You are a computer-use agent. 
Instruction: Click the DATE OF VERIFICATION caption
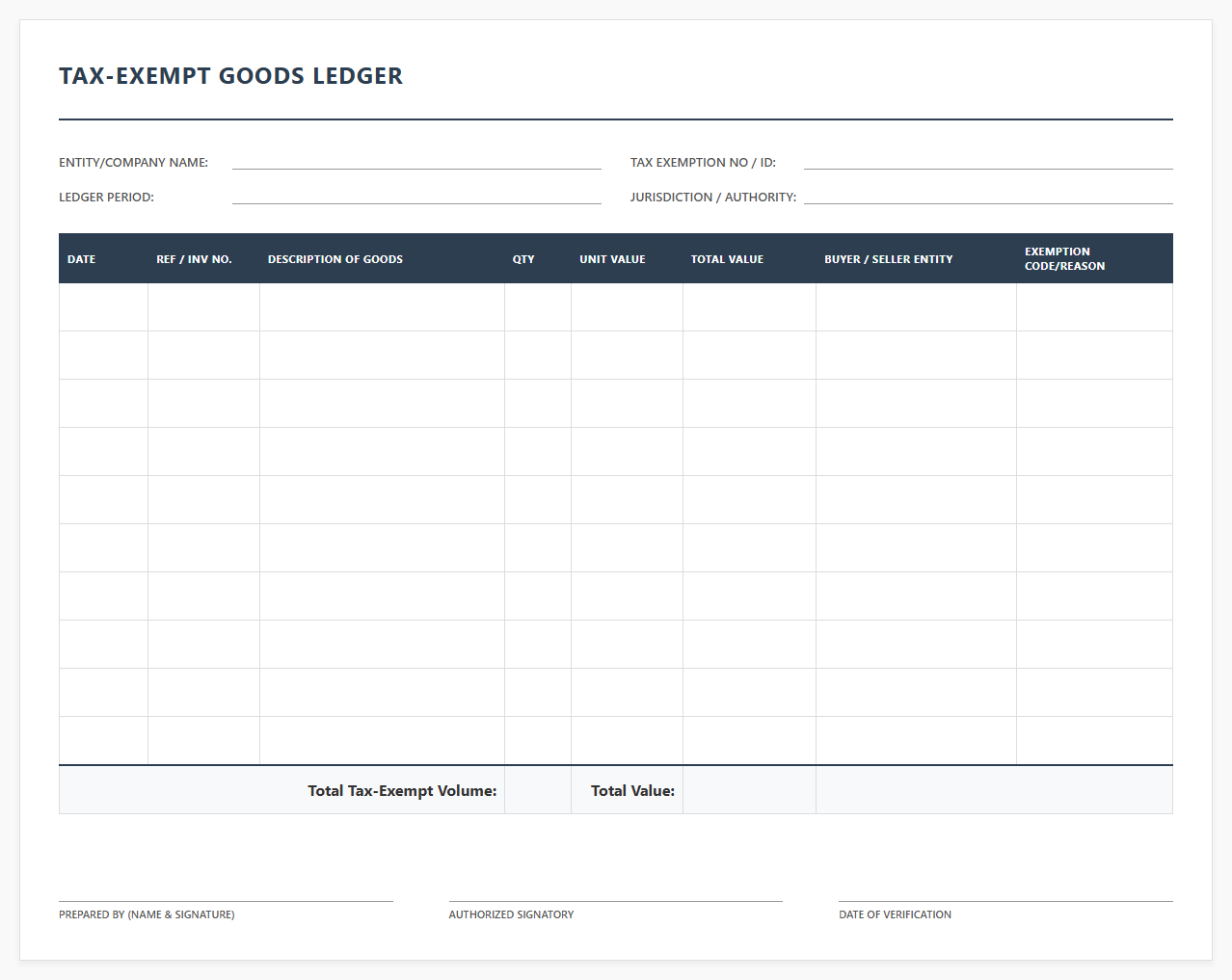[x=895, y=914]
